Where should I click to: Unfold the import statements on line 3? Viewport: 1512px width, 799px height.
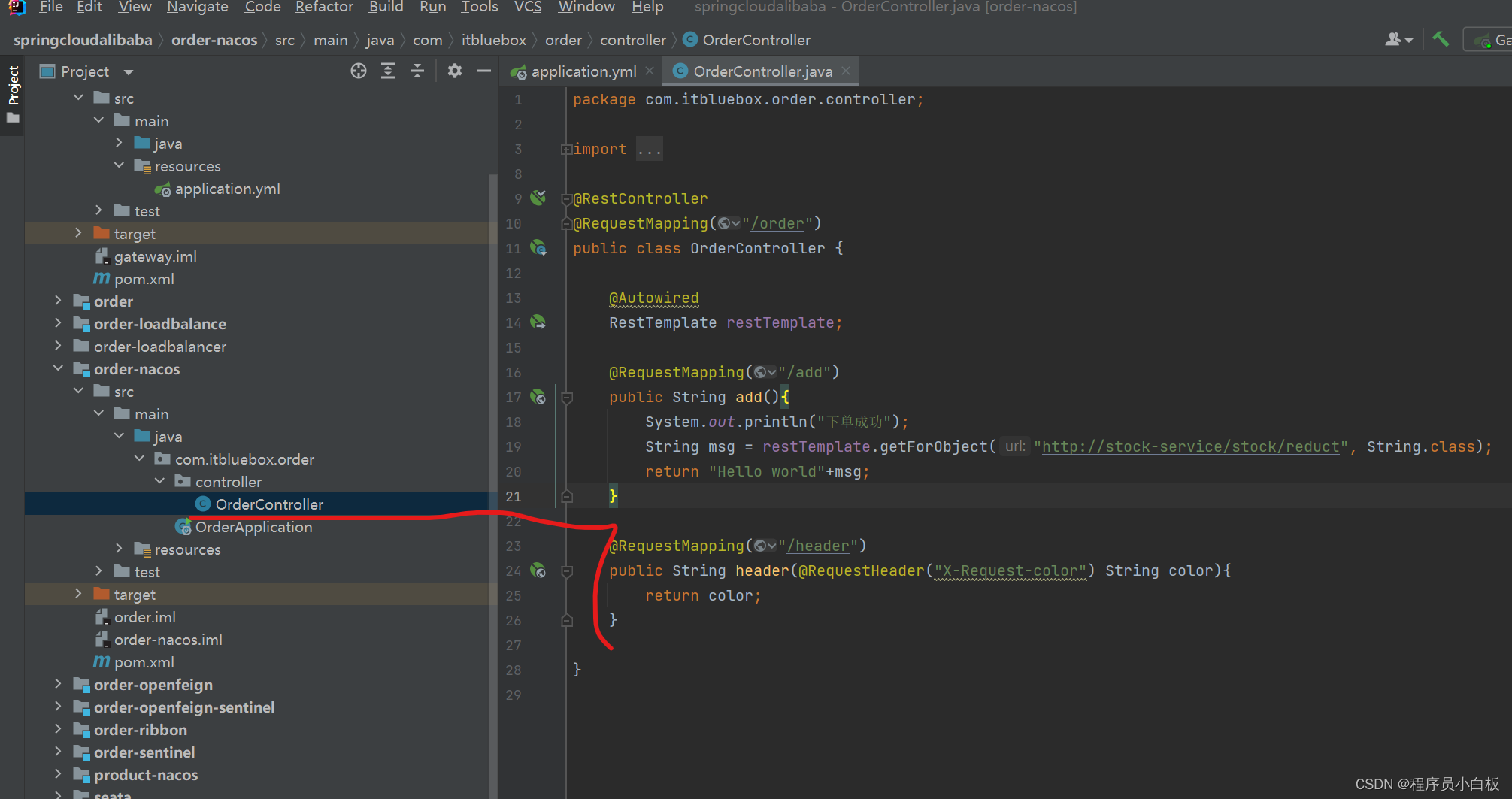click(x=565, y=150)
